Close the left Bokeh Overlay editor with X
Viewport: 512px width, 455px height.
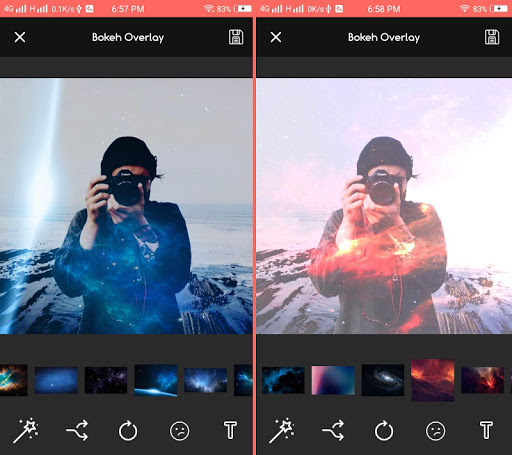coord(20,37)
